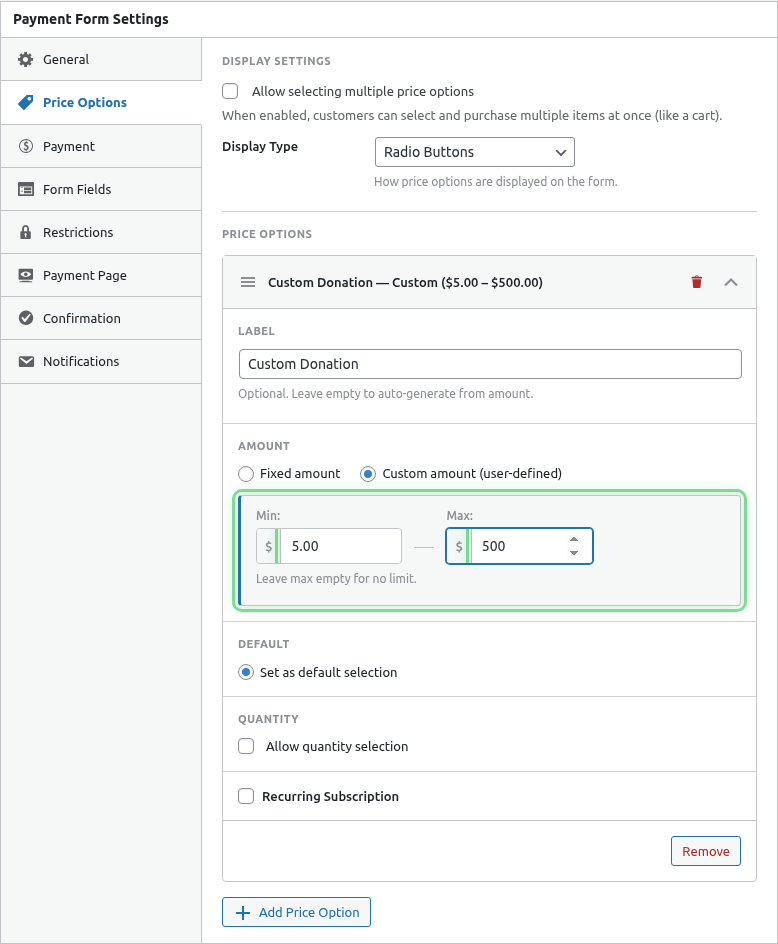
Task: Click the Payment dollar icon
Action: pyautogui.click(x=24, y=146)
